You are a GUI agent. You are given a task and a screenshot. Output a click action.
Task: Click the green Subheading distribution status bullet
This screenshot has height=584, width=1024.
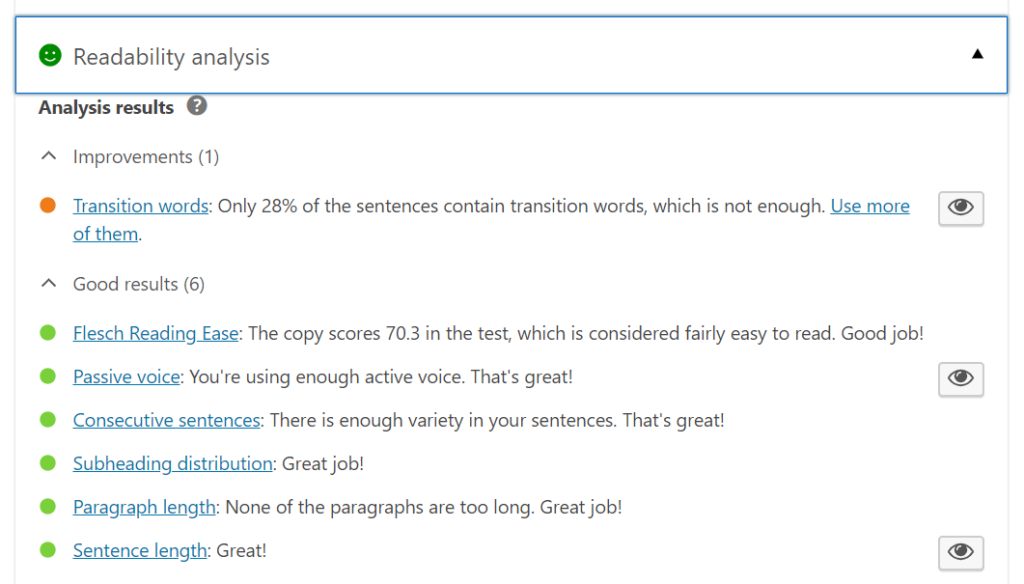coord(47,463)
